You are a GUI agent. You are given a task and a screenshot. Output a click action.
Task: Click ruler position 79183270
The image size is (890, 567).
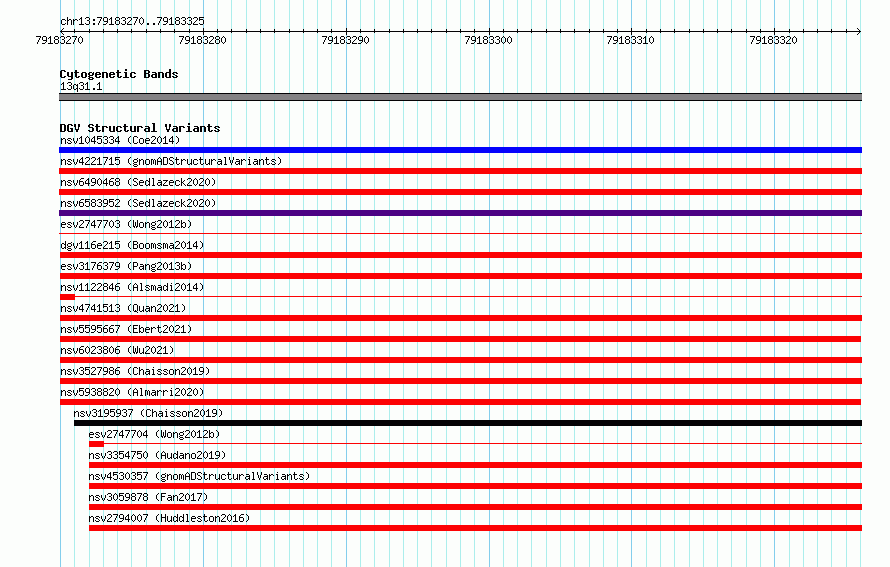point(60,40)
